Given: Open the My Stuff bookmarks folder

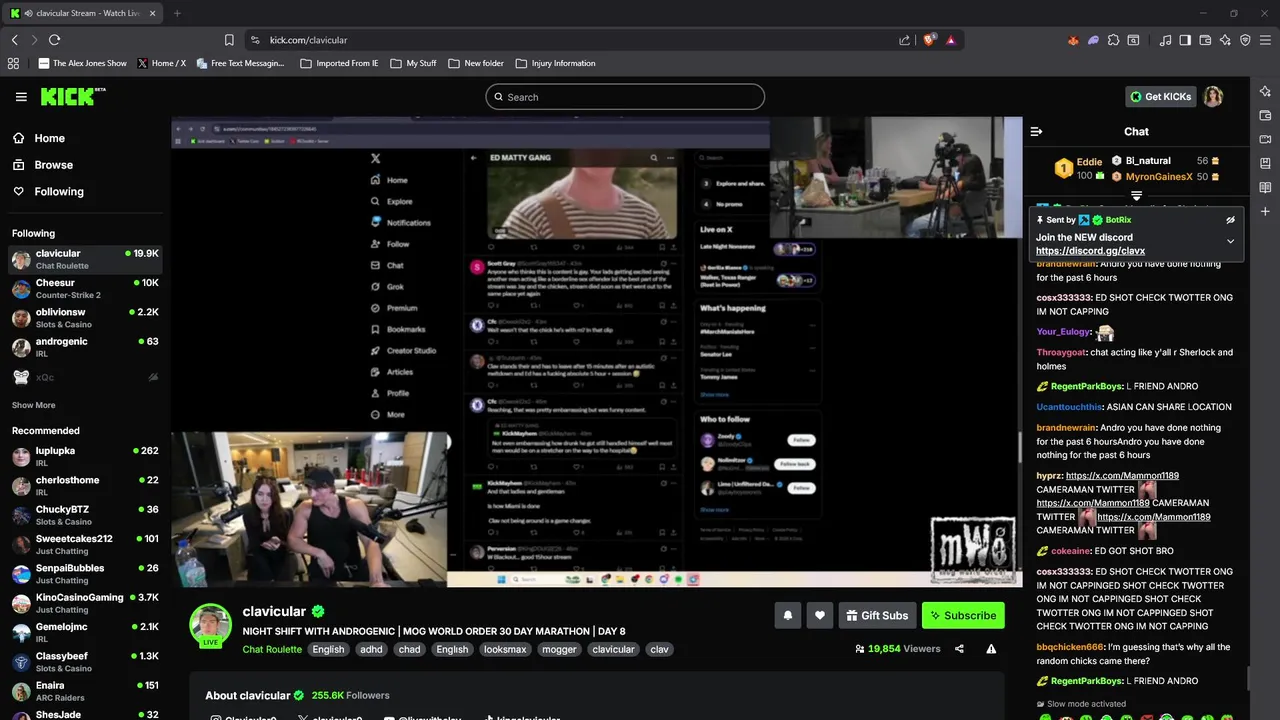Looking at the screenshot, I should tap(413, 63).
